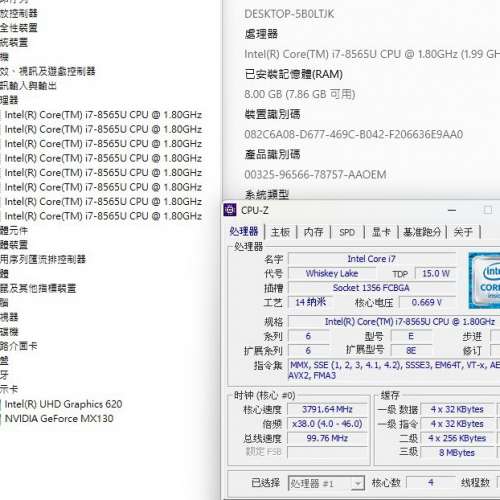
Task: Click the 用序列匯流排控制器 device category
Action: coord(43,259)
